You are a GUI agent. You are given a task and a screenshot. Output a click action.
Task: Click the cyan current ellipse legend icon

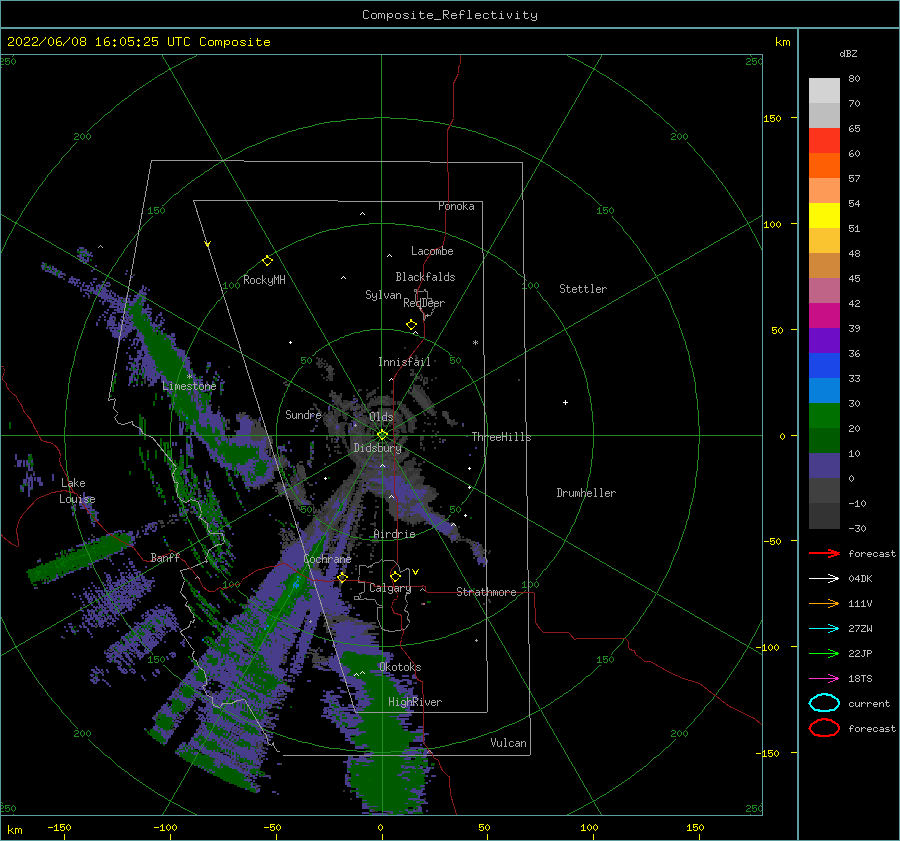pos(824,703)
